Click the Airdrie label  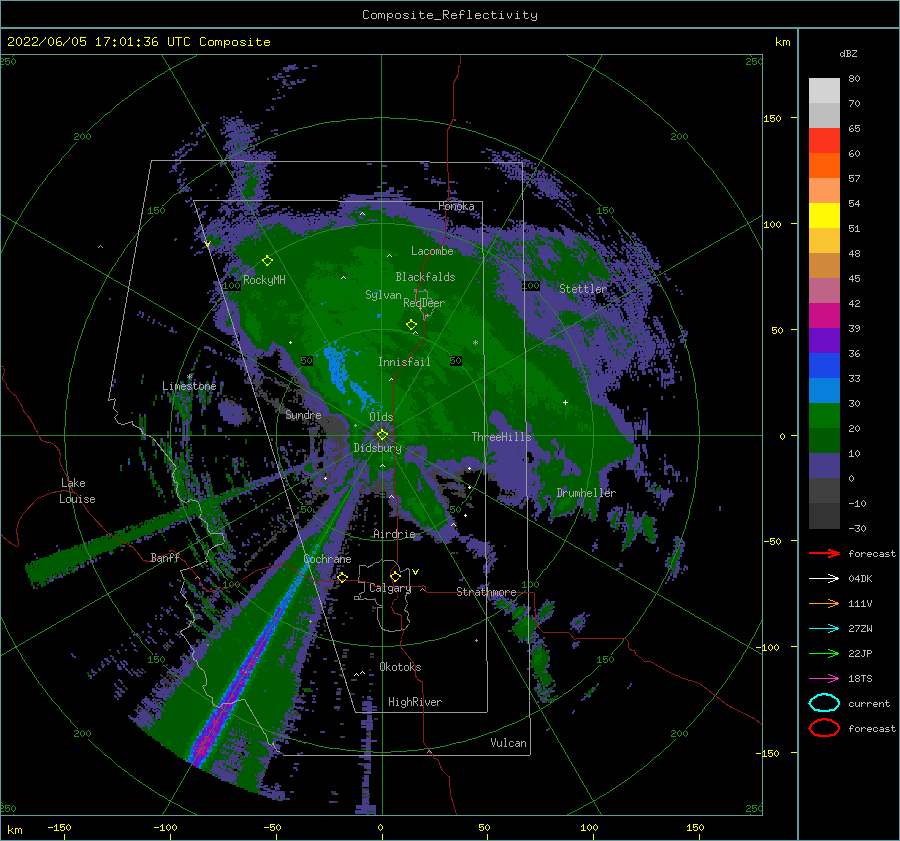[x=394, y=534]
